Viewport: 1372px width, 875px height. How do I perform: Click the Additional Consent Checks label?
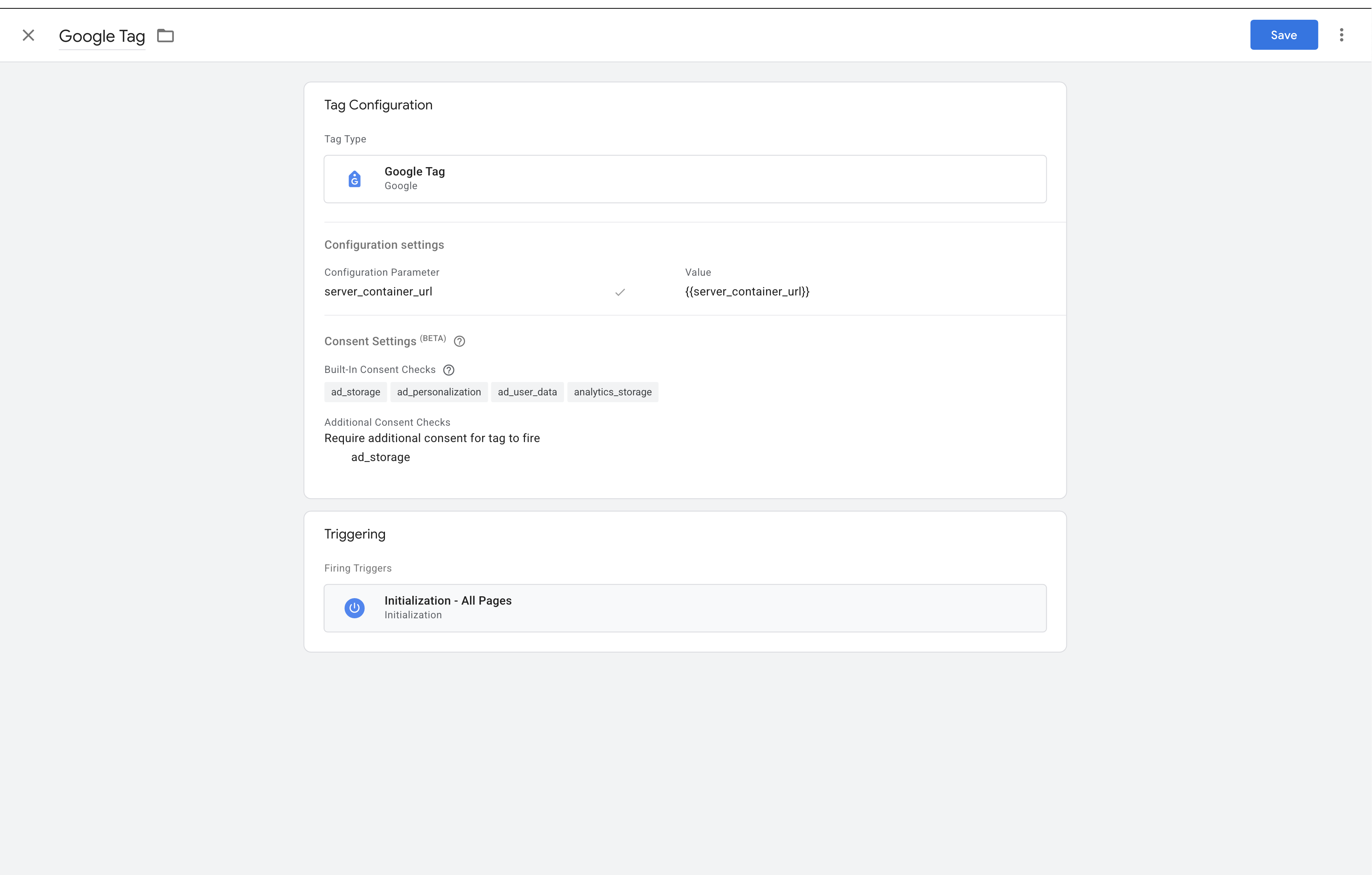point(387,422)
